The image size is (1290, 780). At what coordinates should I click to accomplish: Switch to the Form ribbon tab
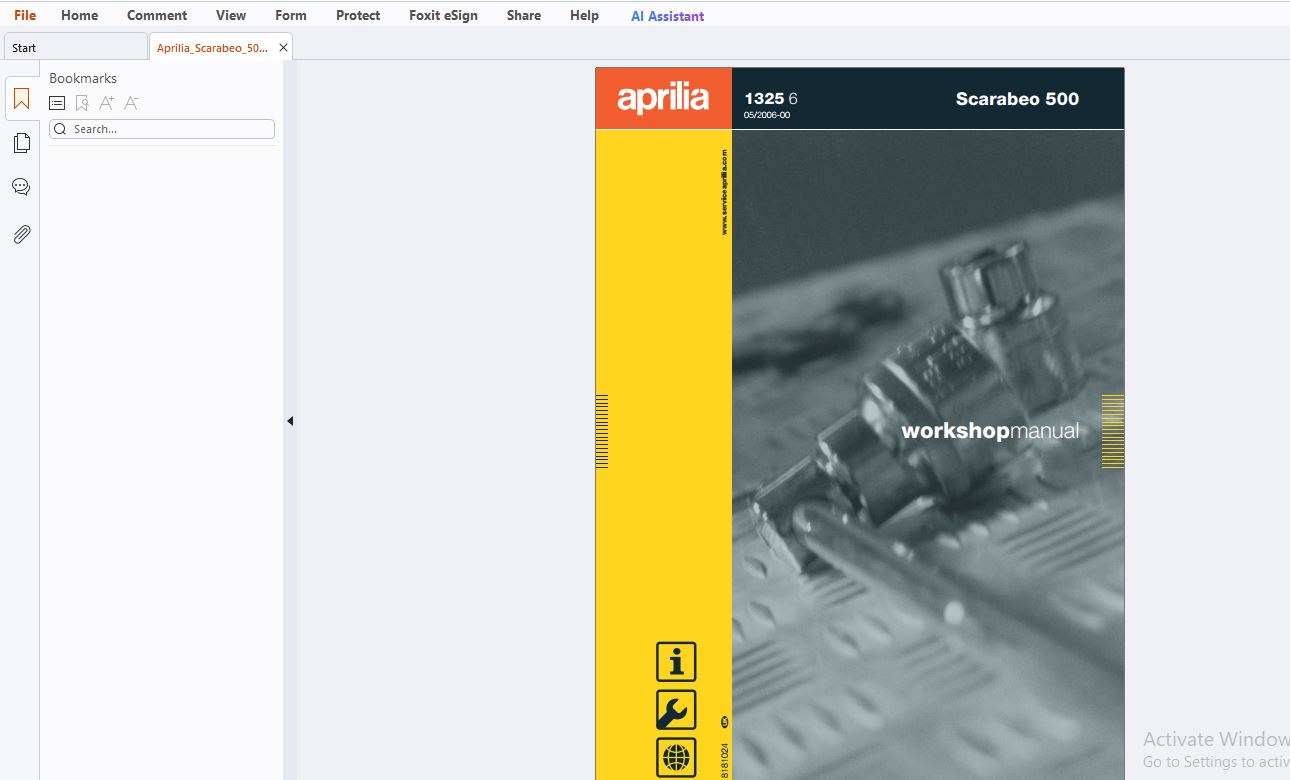(x=291, y=15)
